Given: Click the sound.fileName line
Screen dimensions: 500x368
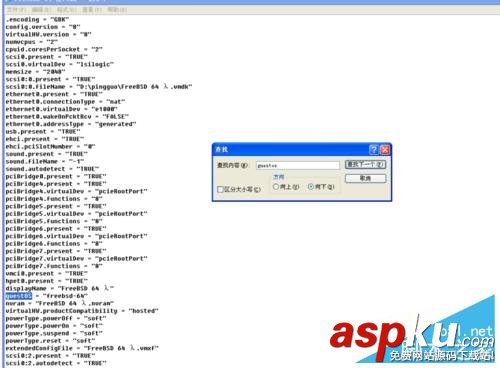Looking at the screenshot, I should coord(45,161).
